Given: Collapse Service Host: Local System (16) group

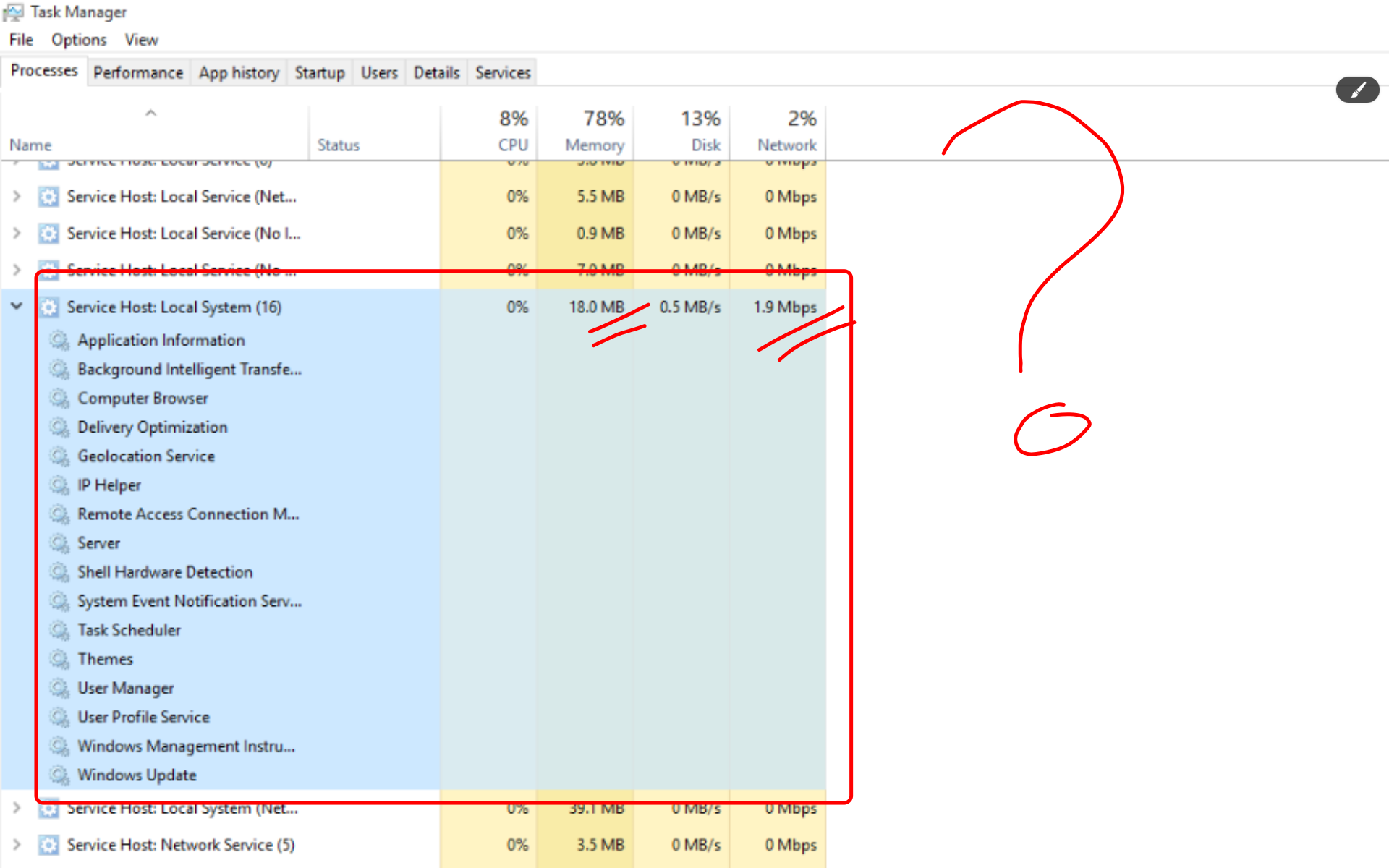Looking at the screenshot, I should (17, 307).
